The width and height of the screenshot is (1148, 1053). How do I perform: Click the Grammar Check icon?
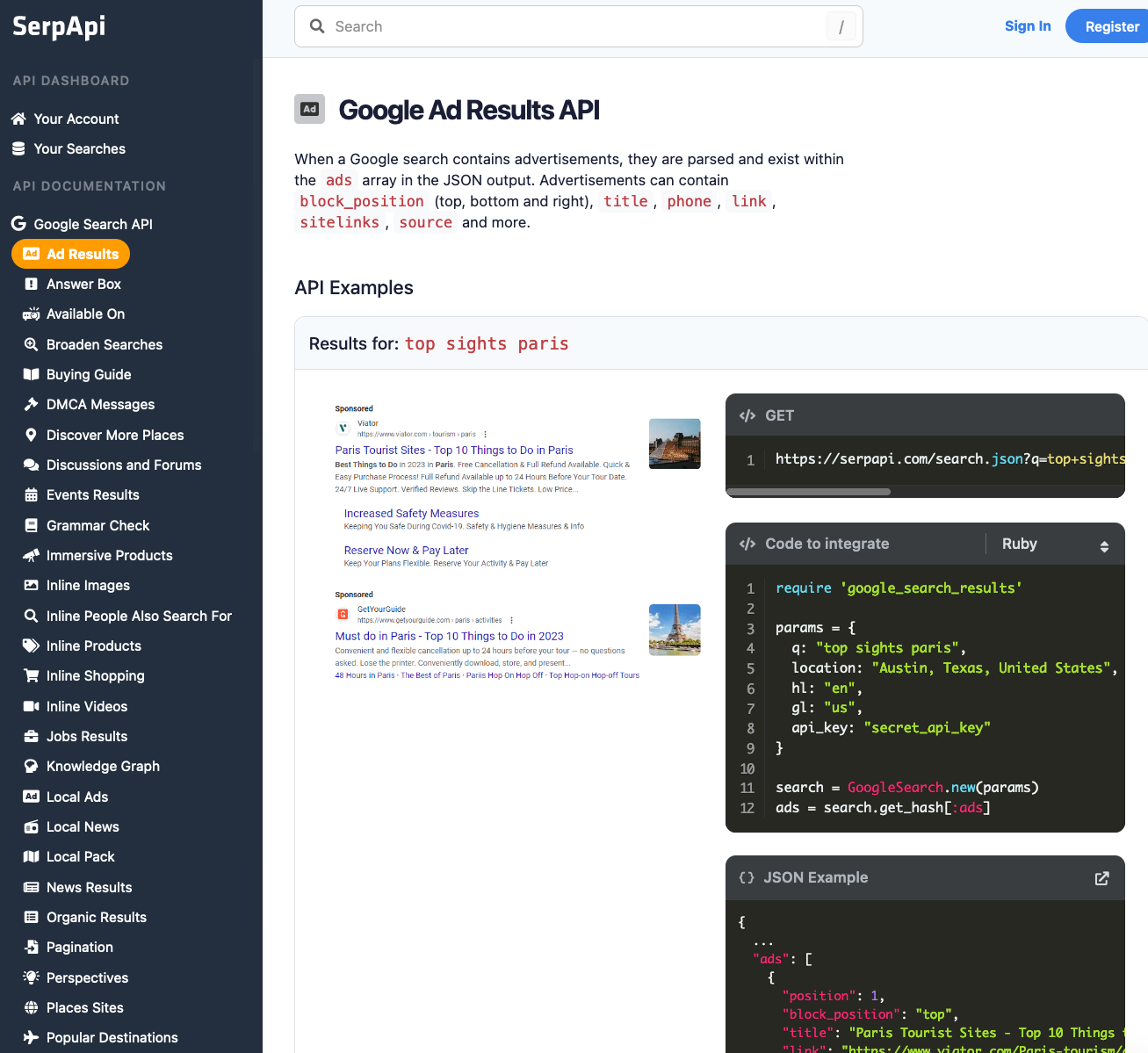[x=31, y=525]
